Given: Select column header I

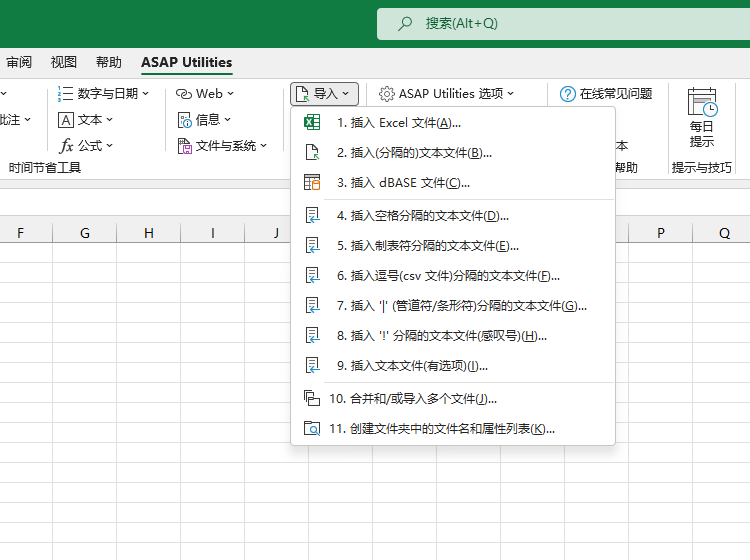Looking at the screenshot, I should coord(213,233).
